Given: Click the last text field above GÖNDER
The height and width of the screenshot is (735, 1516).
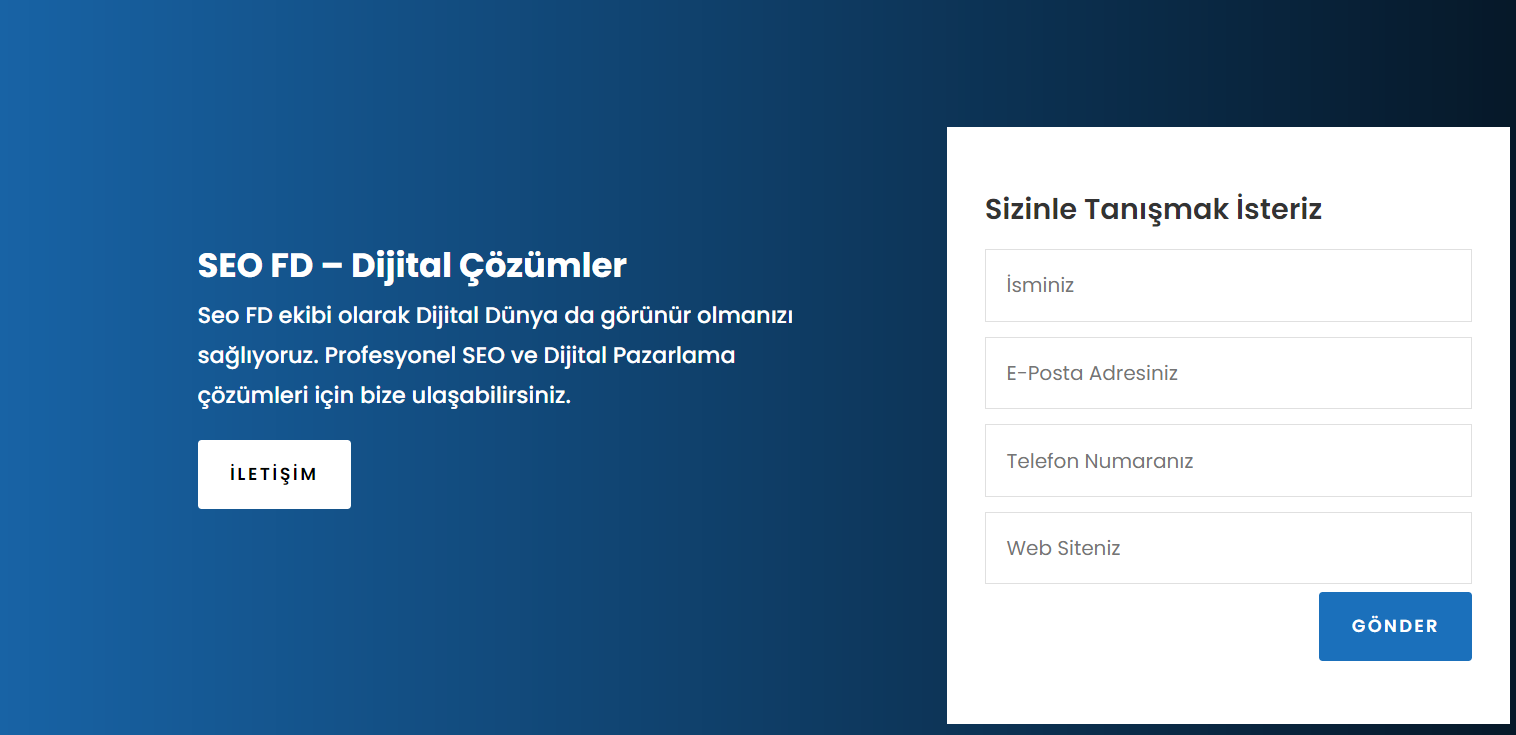Looking at the screenshot, I should coord(1227,548).
